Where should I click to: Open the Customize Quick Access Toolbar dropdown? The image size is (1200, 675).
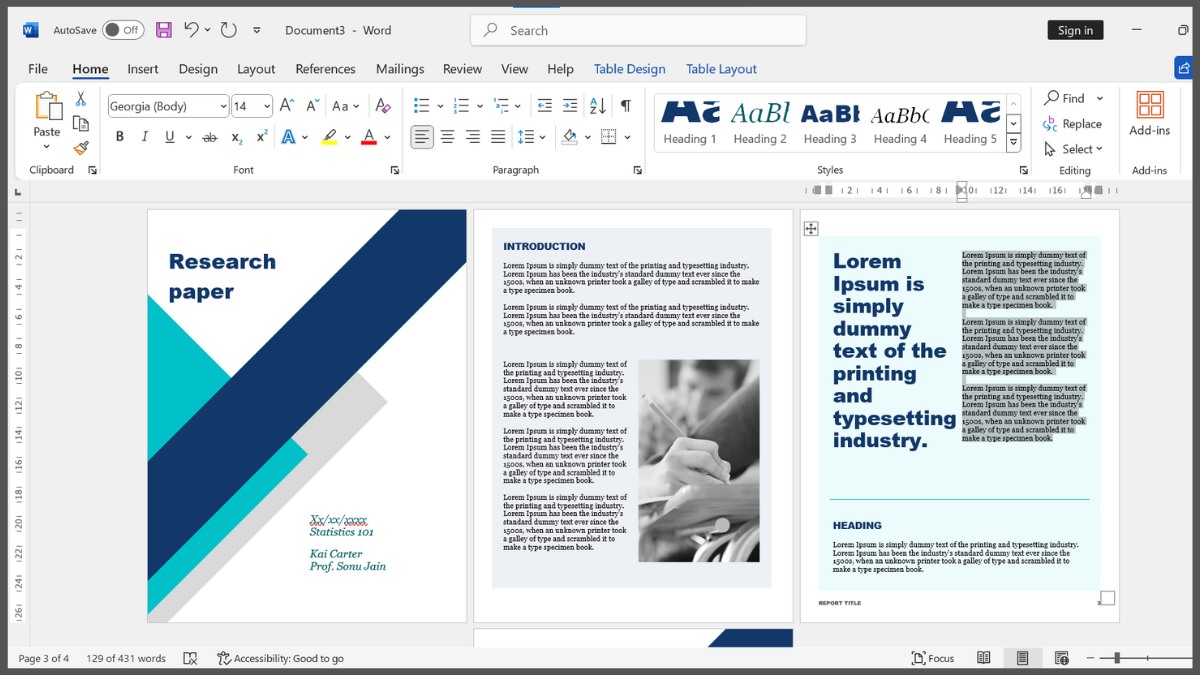click(x=257, y=30)
